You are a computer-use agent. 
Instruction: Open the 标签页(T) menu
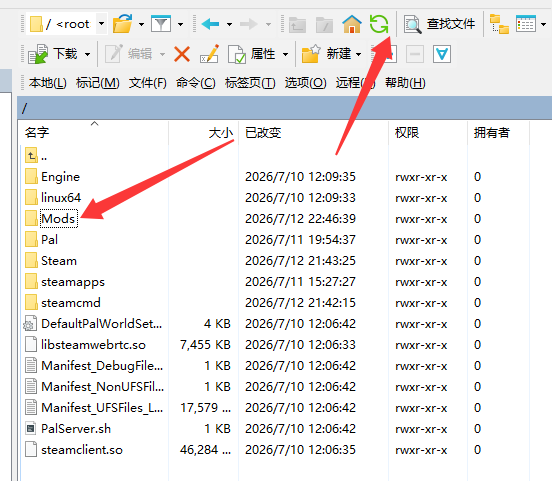click(x=250, y=83)
